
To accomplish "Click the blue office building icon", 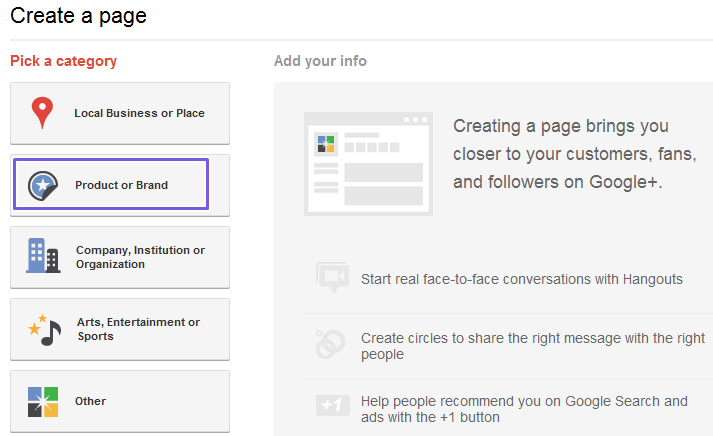I will coord(42,256).
